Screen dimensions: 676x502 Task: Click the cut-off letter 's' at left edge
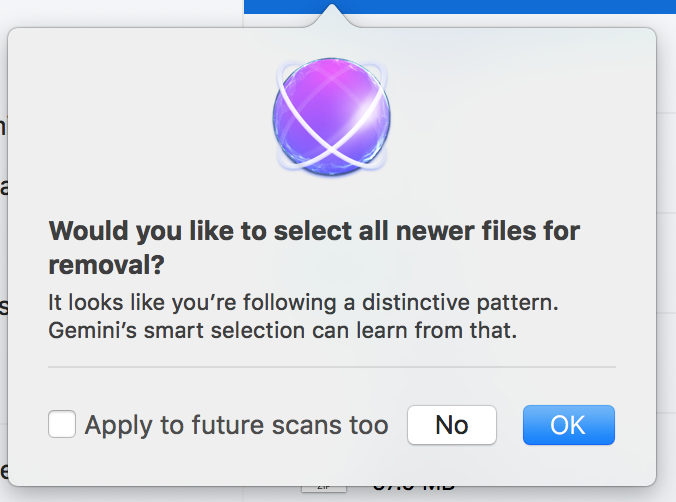3,307
